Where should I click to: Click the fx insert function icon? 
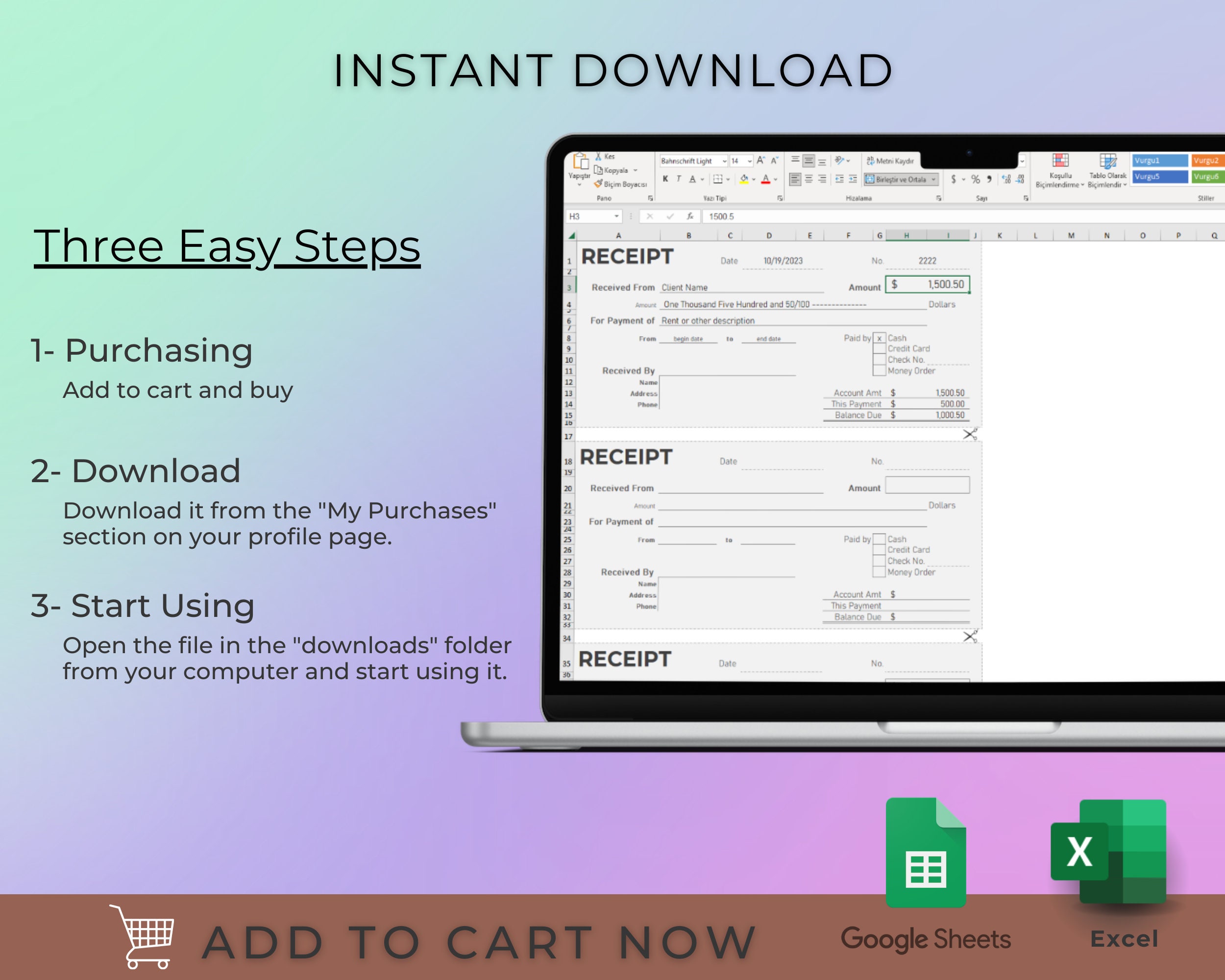pyautogui.click(x=691, y=217)
